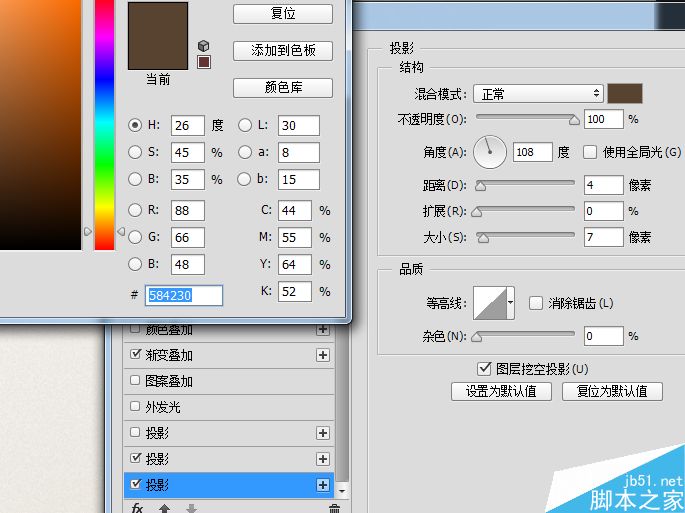The height and width of the screenshot is (513, 685).
Task: Click the 不透明度 field showing 100
Action: (x=604, y=119)
